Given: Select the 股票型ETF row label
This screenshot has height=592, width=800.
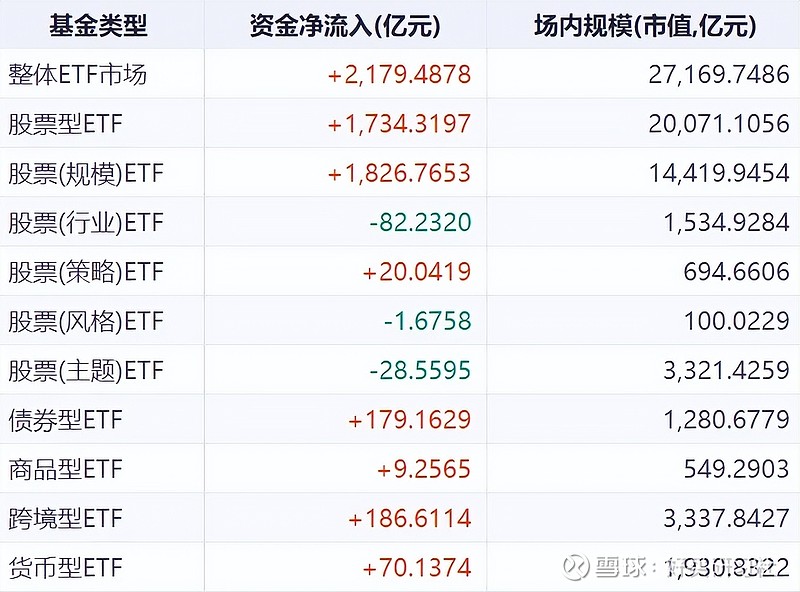Looking at the screenshot, I should coord(64,124).
